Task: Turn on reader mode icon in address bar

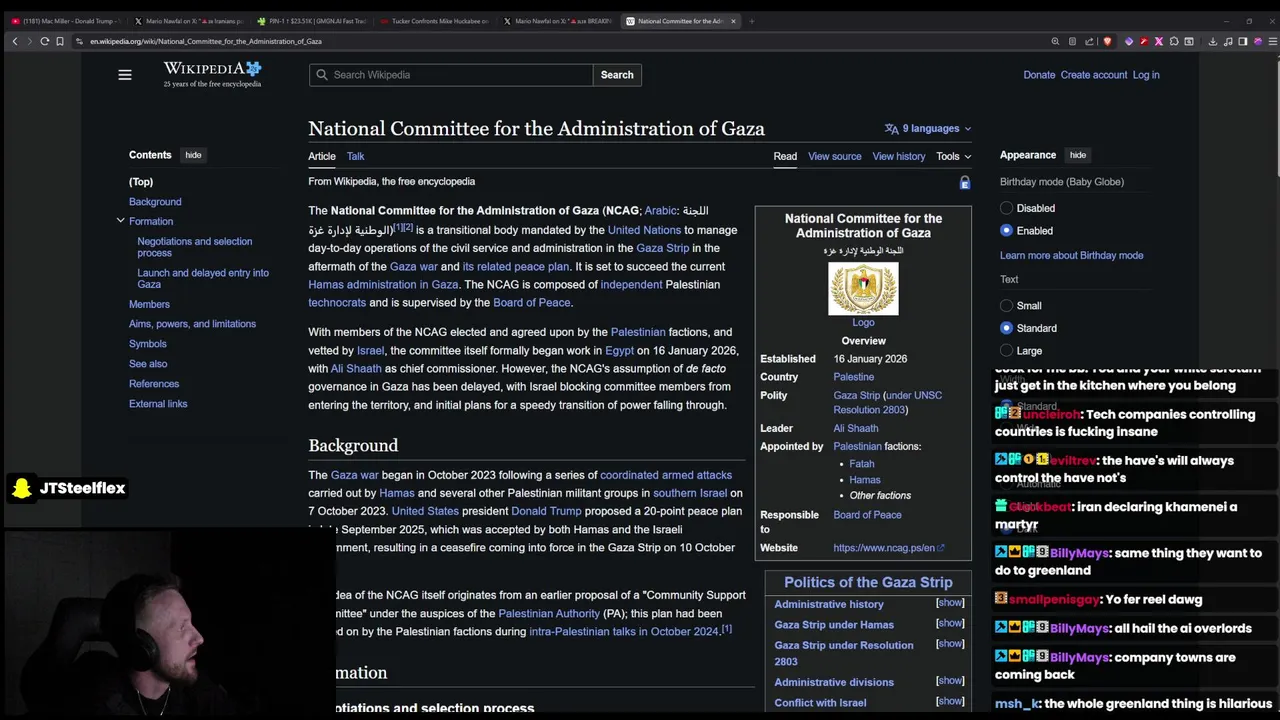Action: click(1072, 41)
